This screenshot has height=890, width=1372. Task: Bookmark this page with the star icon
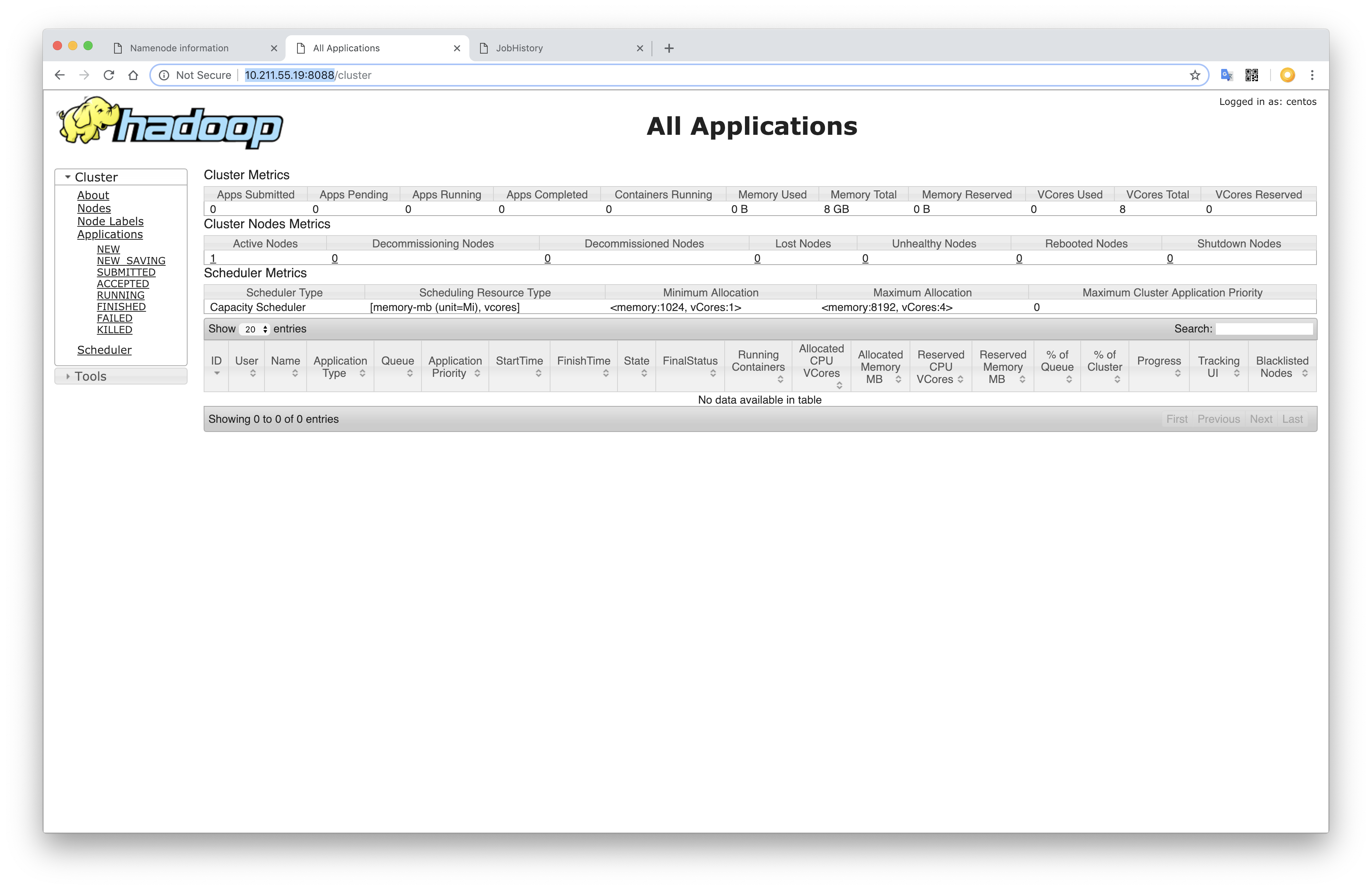[1195, 75]
